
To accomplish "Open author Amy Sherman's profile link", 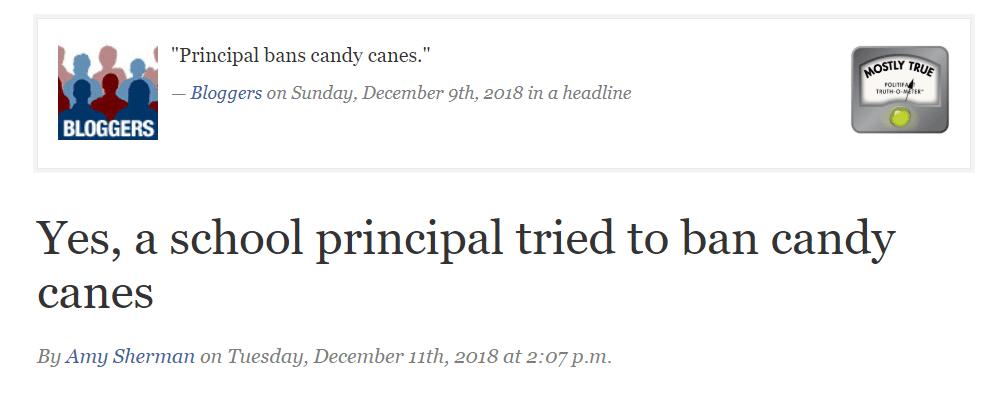I will pyautogui.click(x=130, y=357).
